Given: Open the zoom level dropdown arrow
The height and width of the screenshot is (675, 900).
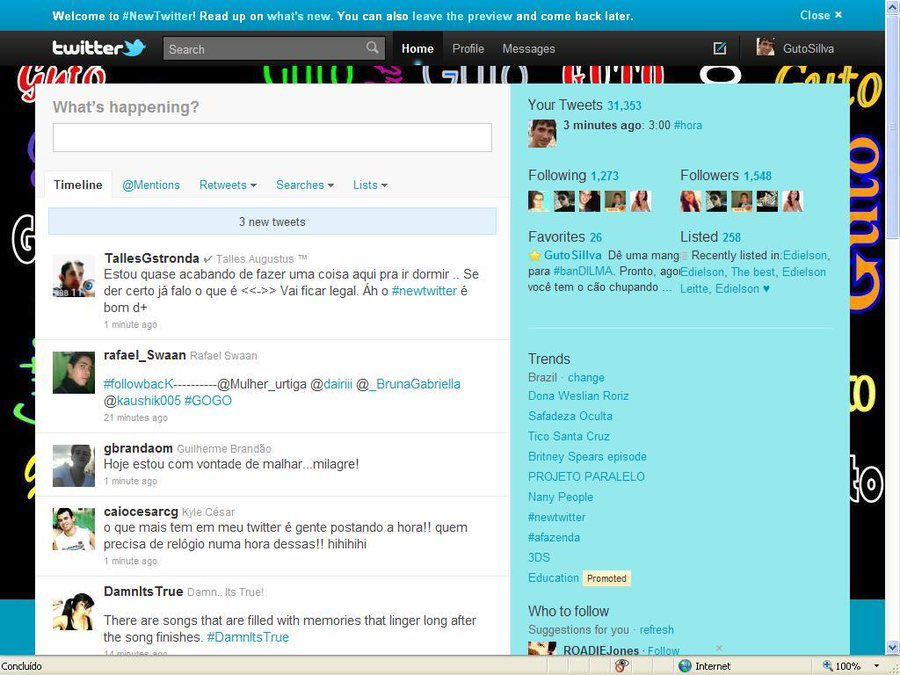Looking at the screenshot, I should [x=877, y=666].
